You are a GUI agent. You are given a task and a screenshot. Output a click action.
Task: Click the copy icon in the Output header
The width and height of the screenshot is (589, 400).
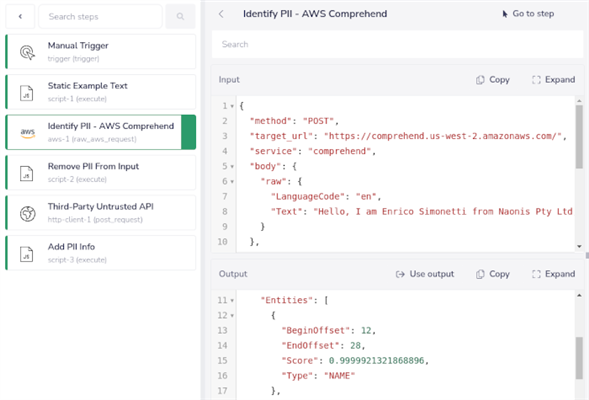click(480, 274)
